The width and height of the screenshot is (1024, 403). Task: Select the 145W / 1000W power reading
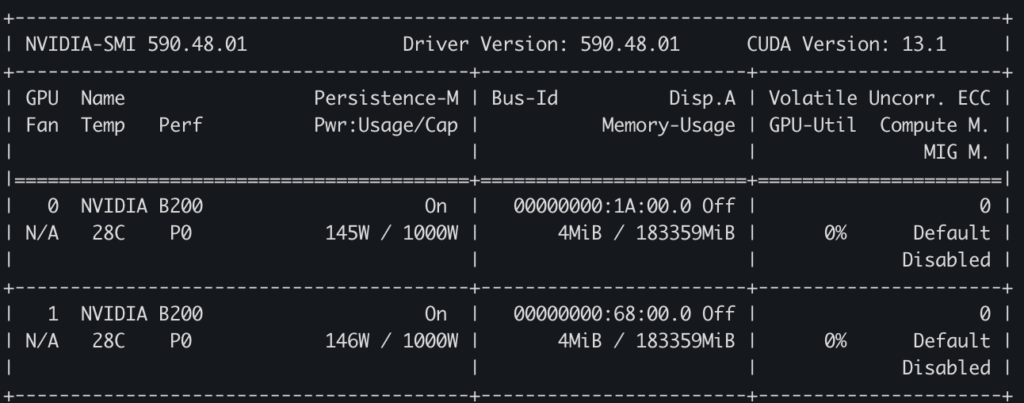pyautogui.click(x=392, y=233)
